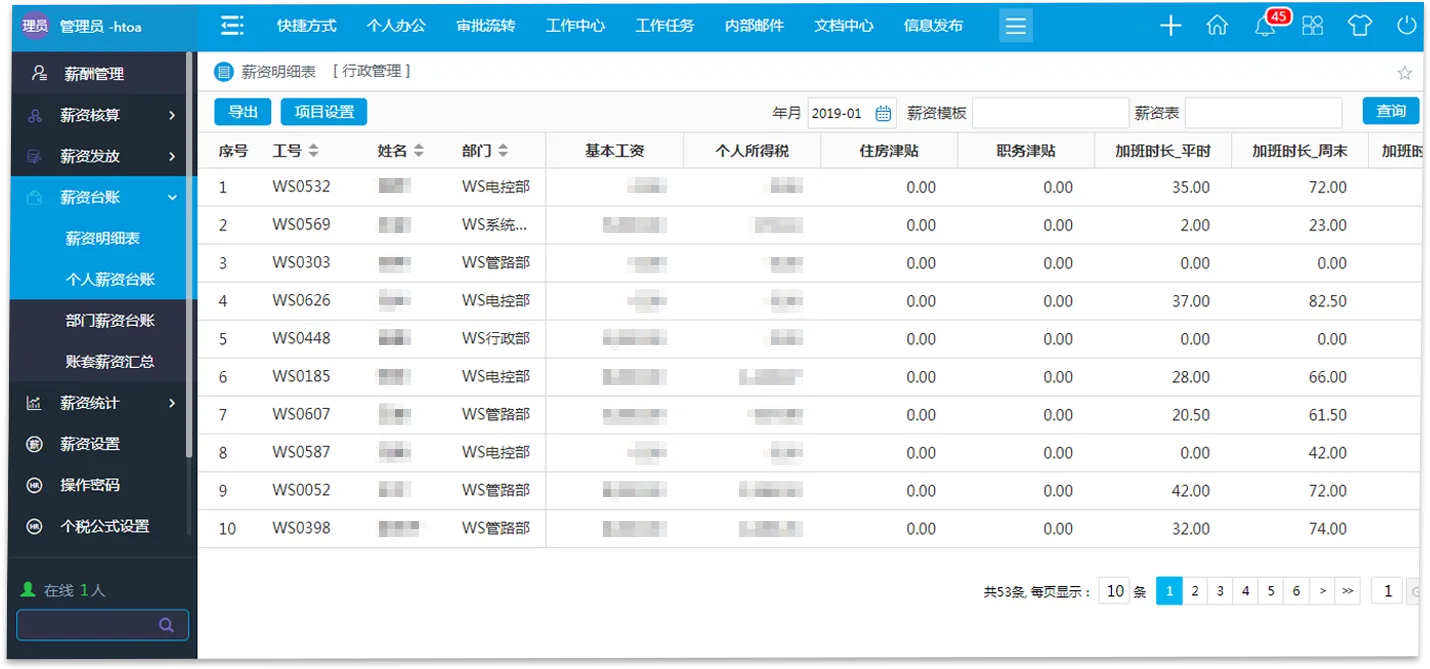Viewport: 1430px width, 669px height.
Task: Open notifications via the bell icon showing 45
Action: click(1263, 27)
